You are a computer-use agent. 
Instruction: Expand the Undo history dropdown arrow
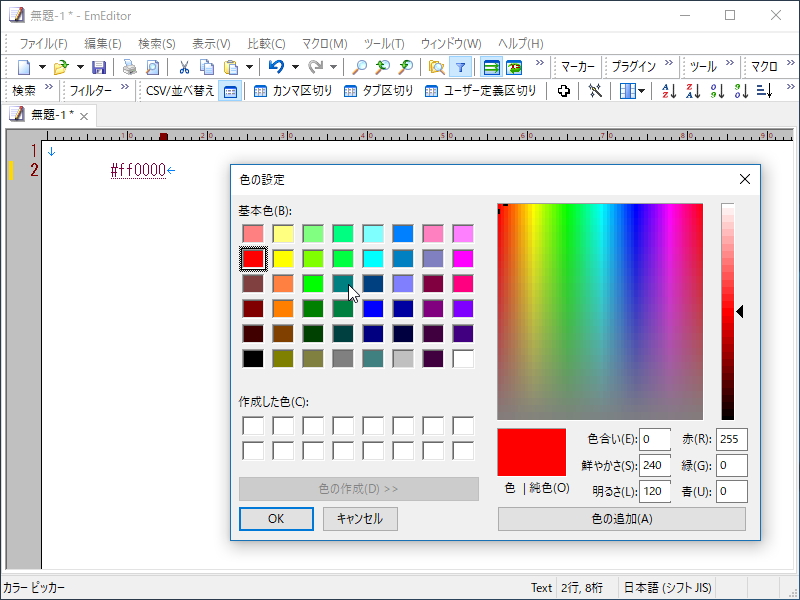click(x=294, y=67)
